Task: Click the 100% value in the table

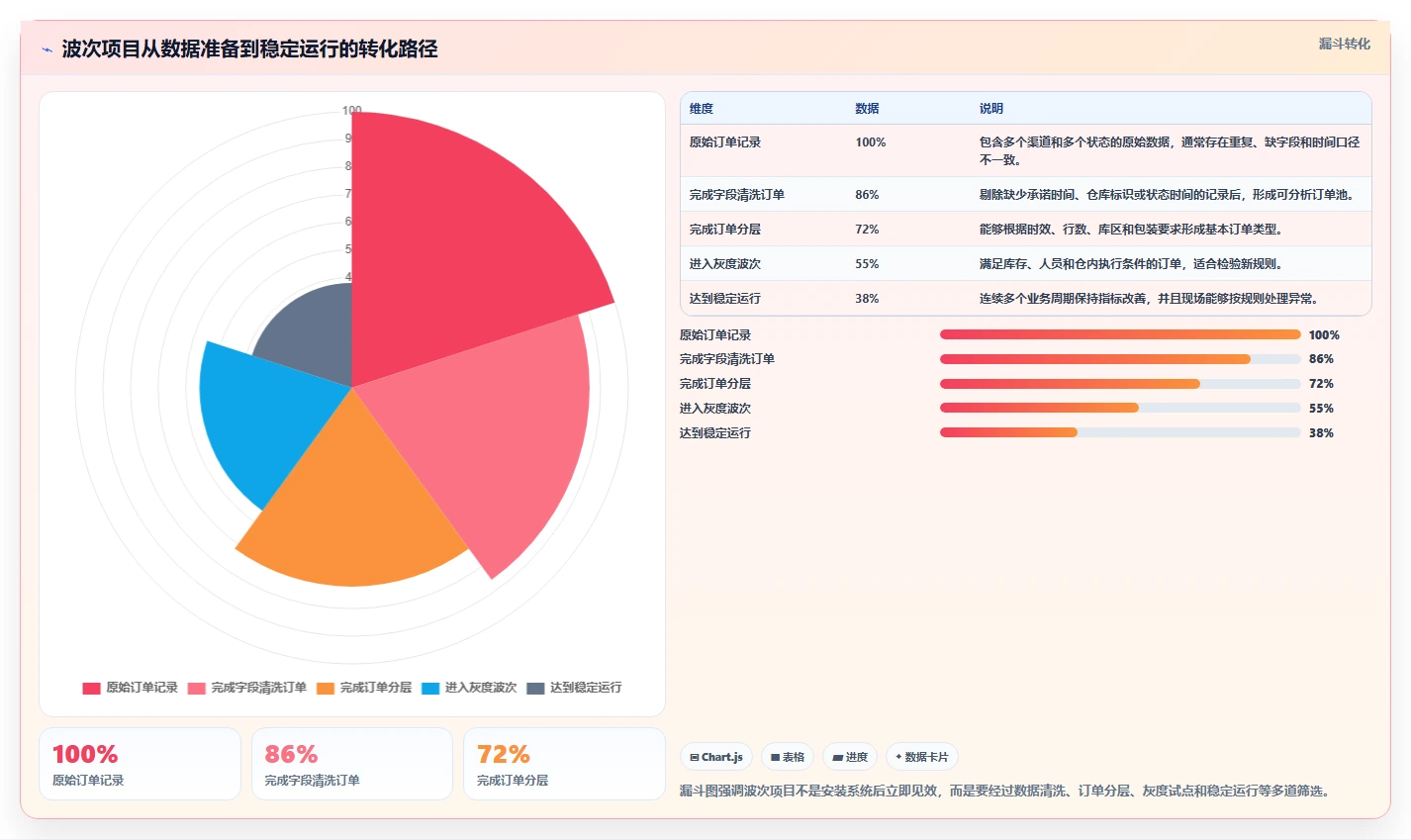Action: [871, 142]
